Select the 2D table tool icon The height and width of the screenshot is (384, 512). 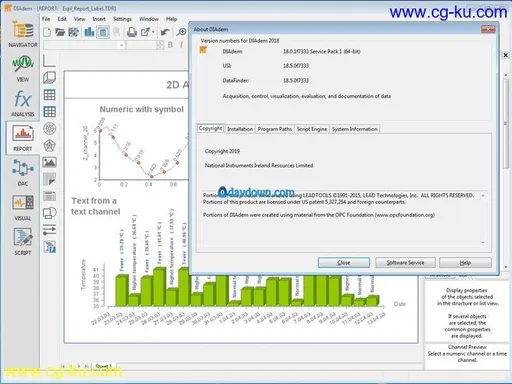coord(49,95)
